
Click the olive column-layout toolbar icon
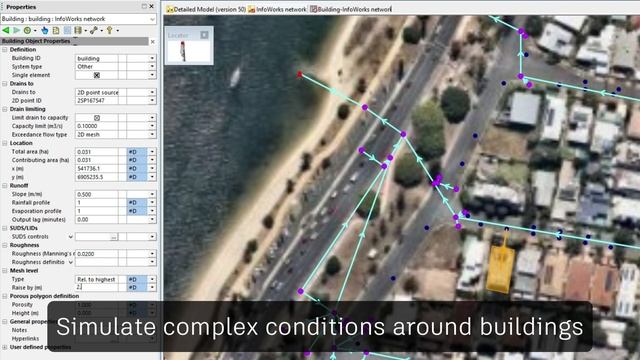pos(78,31)
